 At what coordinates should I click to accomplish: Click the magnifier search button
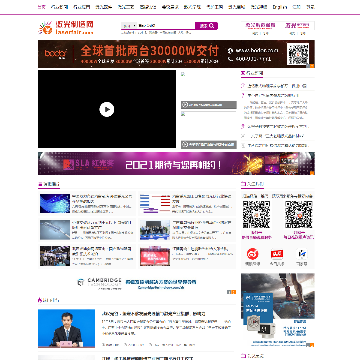[x=207, y=26]
